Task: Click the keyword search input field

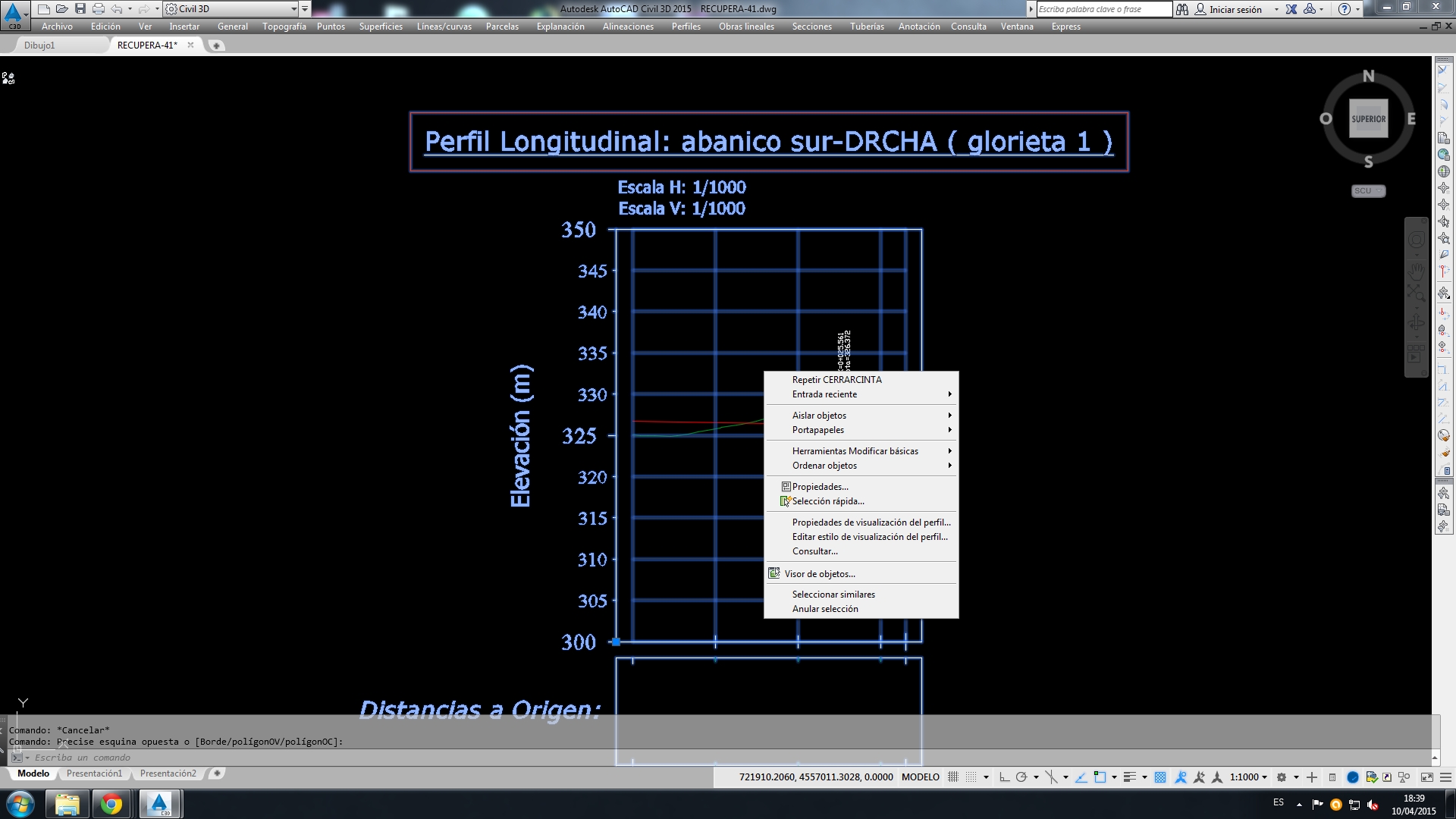Action: point(1103,9)
